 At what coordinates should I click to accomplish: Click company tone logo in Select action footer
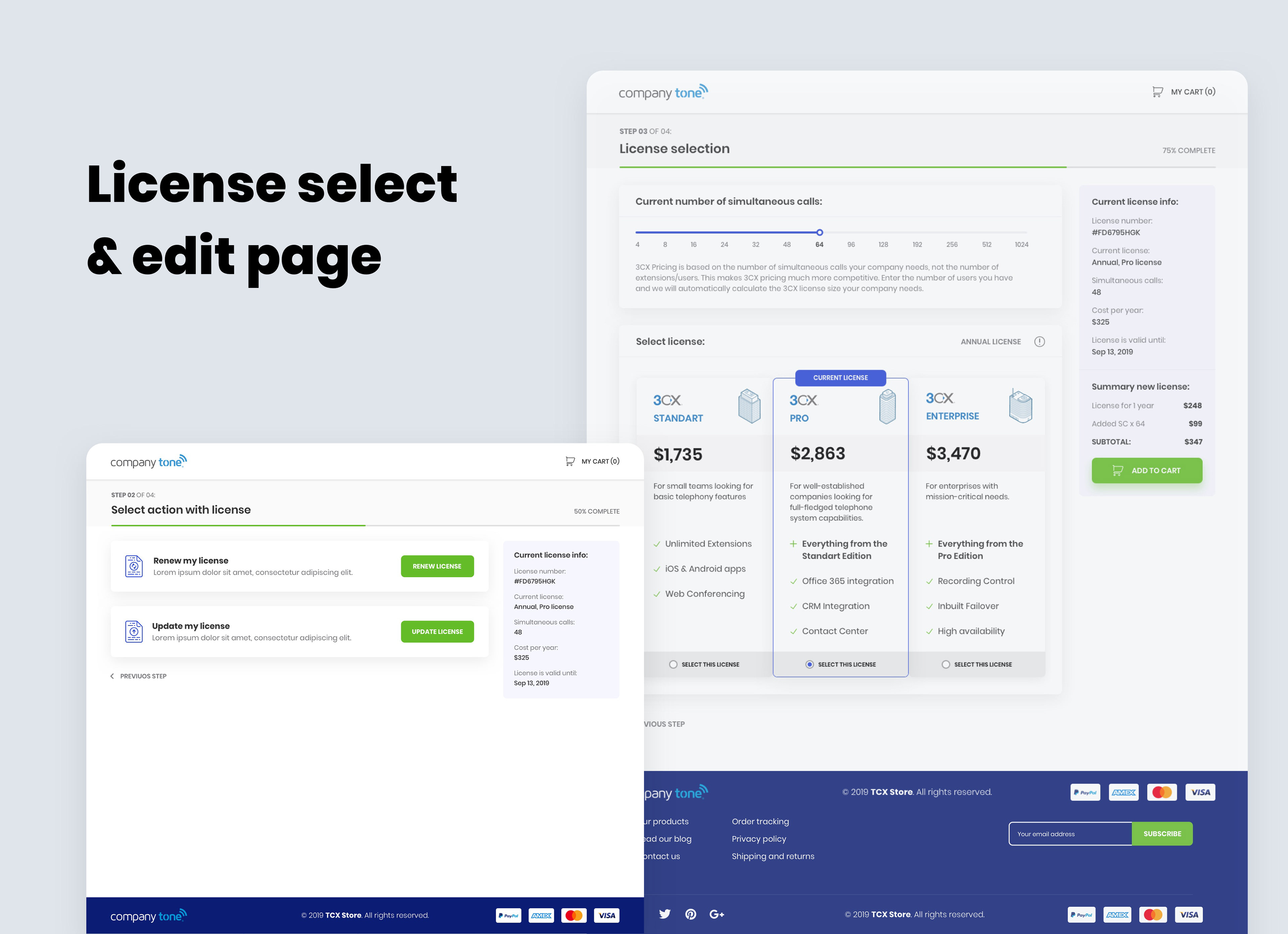(x=149, y=916)
